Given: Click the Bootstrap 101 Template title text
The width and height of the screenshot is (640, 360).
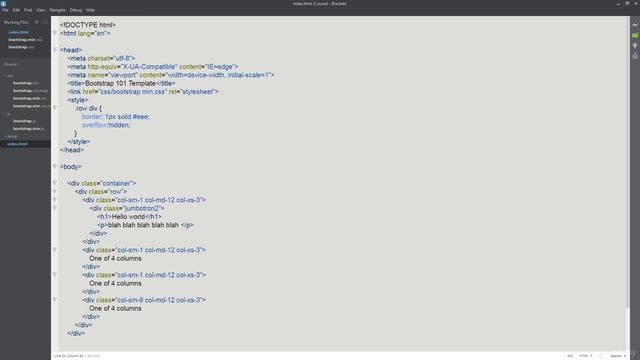Looking at the screenshot, I should (120, 83).
